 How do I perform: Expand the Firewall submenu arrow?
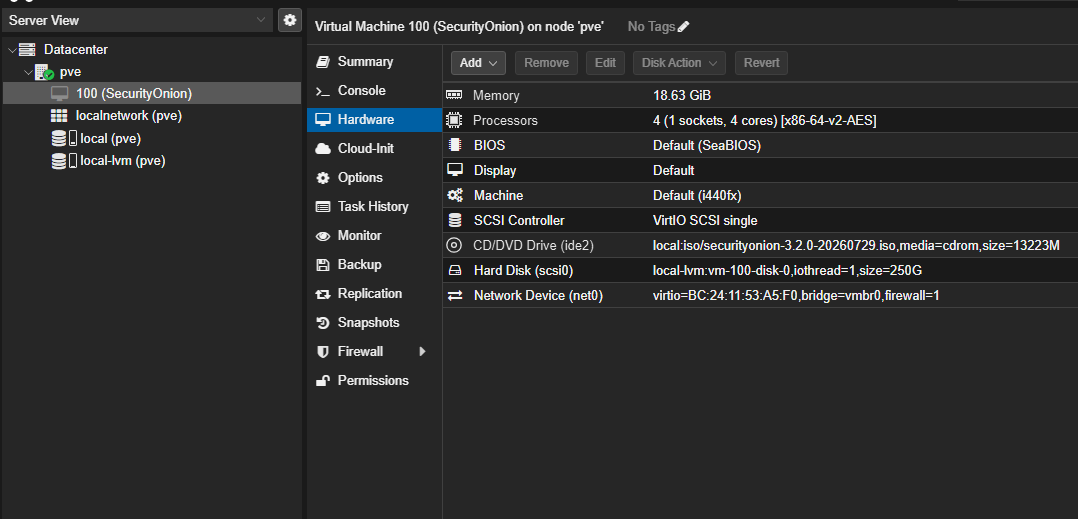point(422,351)
